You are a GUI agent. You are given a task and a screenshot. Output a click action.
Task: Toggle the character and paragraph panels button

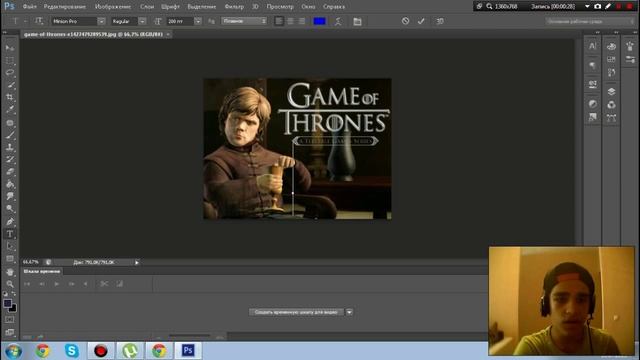(357, 21)
